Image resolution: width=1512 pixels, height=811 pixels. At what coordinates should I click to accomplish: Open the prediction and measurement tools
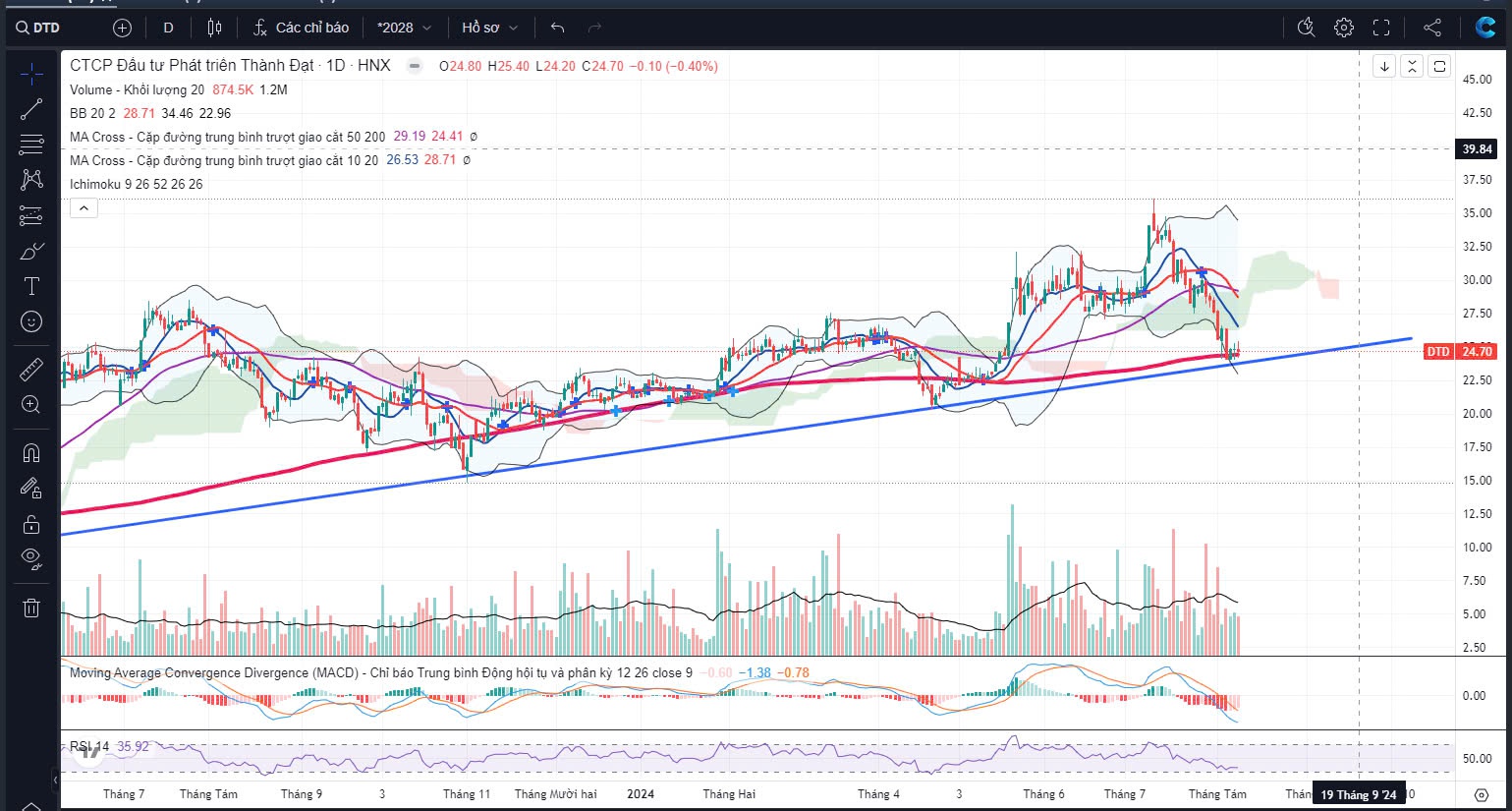[x=31, y=215]
